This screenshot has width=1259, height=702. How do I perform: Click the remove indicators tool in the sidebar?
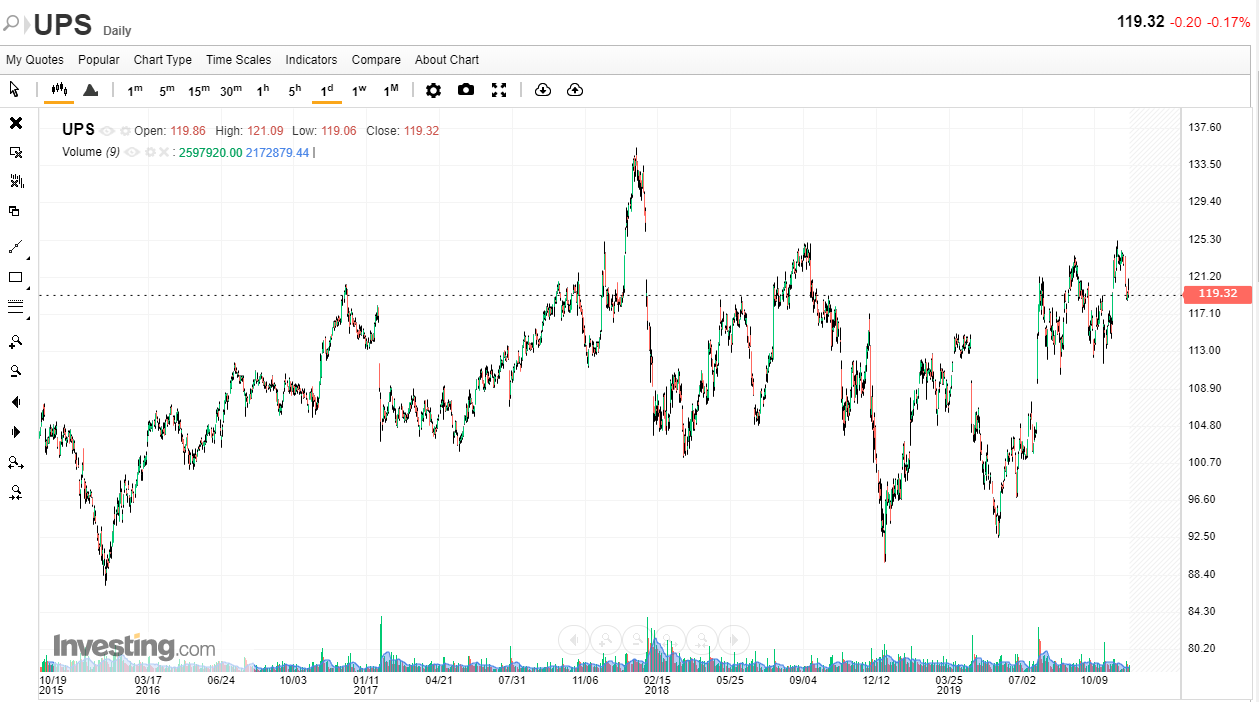pyautogui.click(x=16, y=181)
